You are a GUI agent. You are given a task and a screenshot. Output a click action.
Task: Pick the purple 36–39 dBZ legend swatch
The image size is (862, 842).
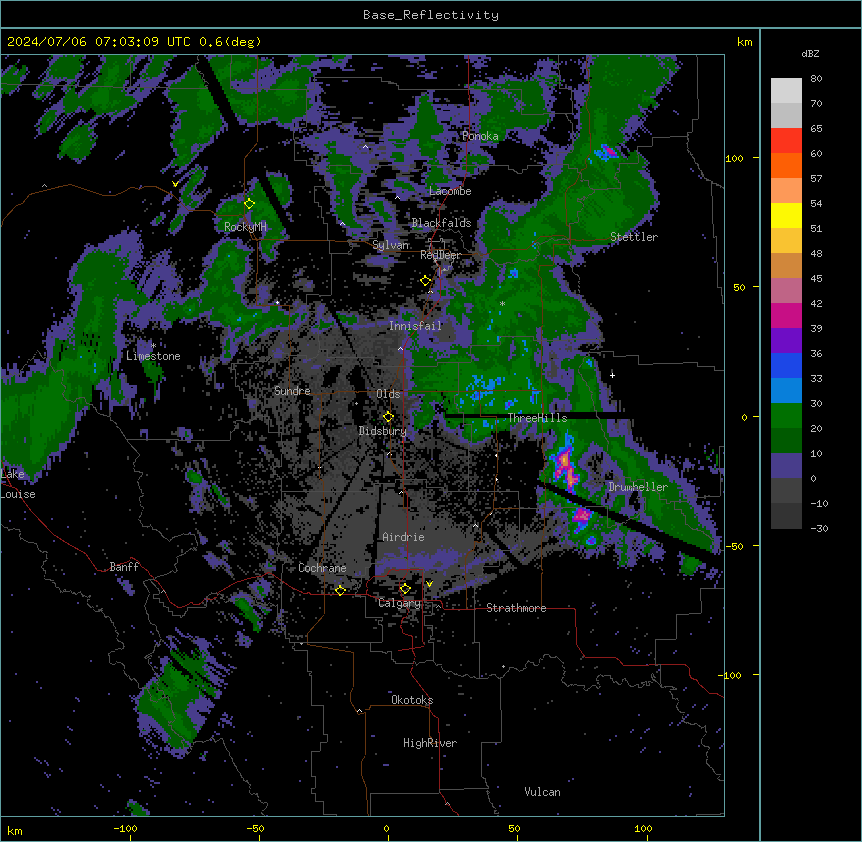(x=786, y=341)
